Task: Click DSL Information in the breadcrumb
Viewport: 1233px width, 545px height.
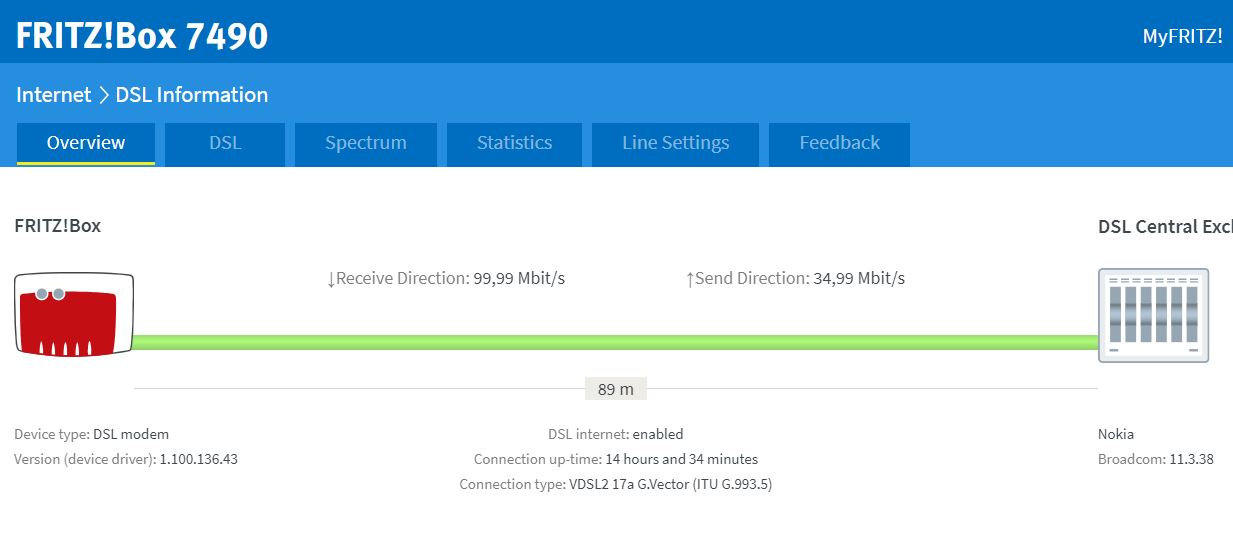Action: (192, 95)
